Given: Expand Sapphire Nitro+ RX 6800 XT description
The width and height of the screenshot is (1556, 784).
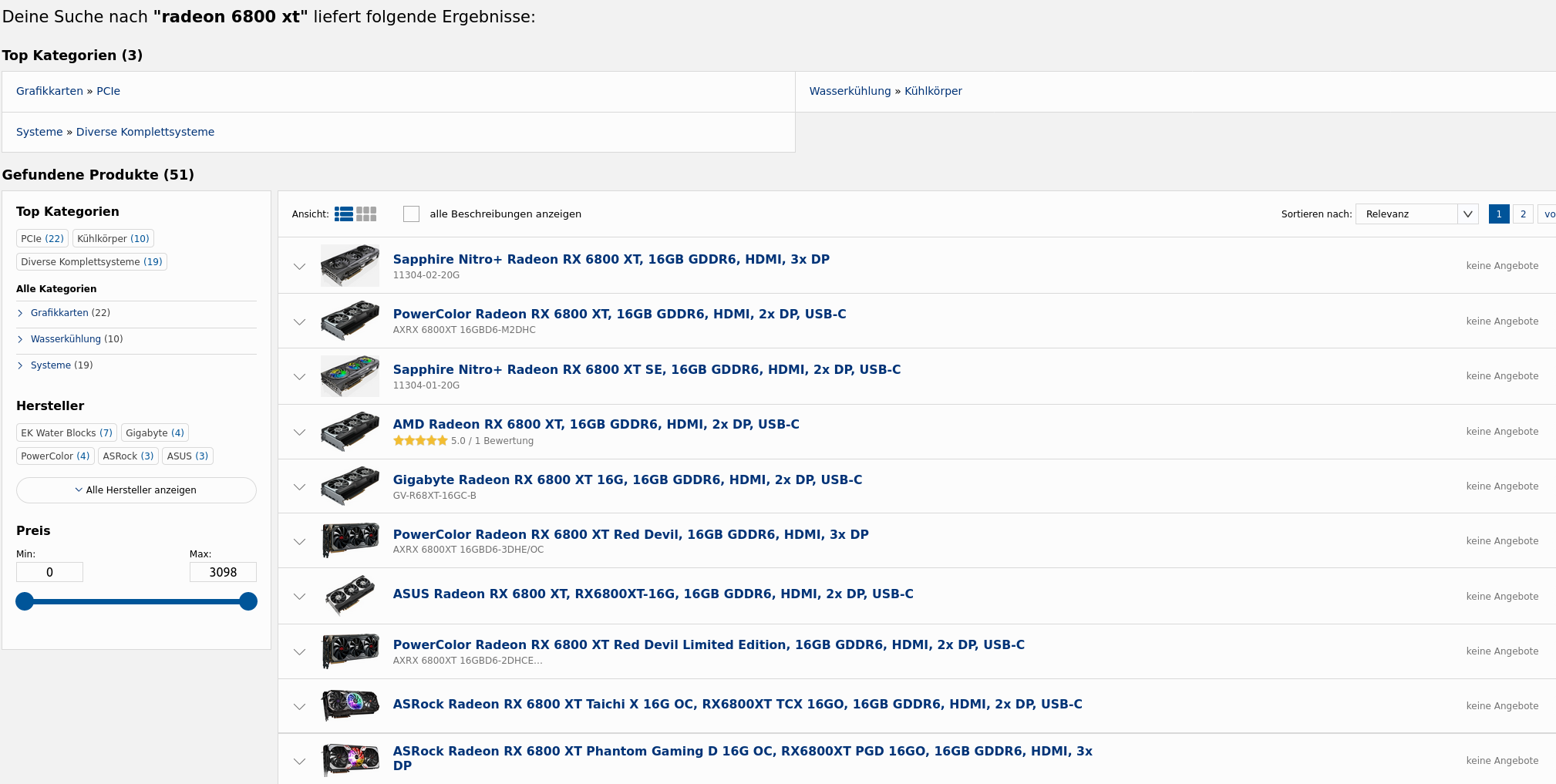Looking at the screenshot, I should (x=299, y=266).
